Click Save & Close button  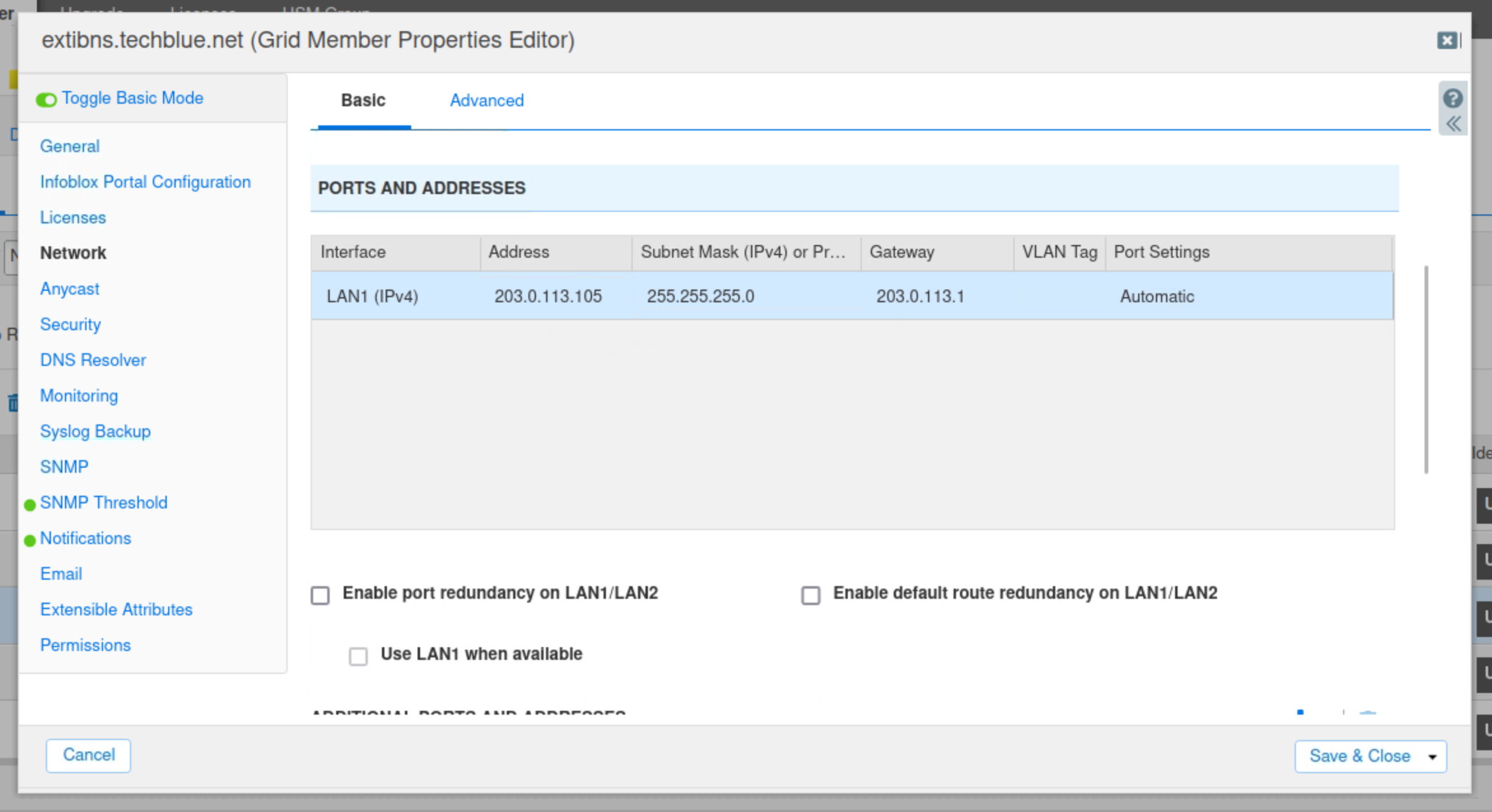[1359, 757]
